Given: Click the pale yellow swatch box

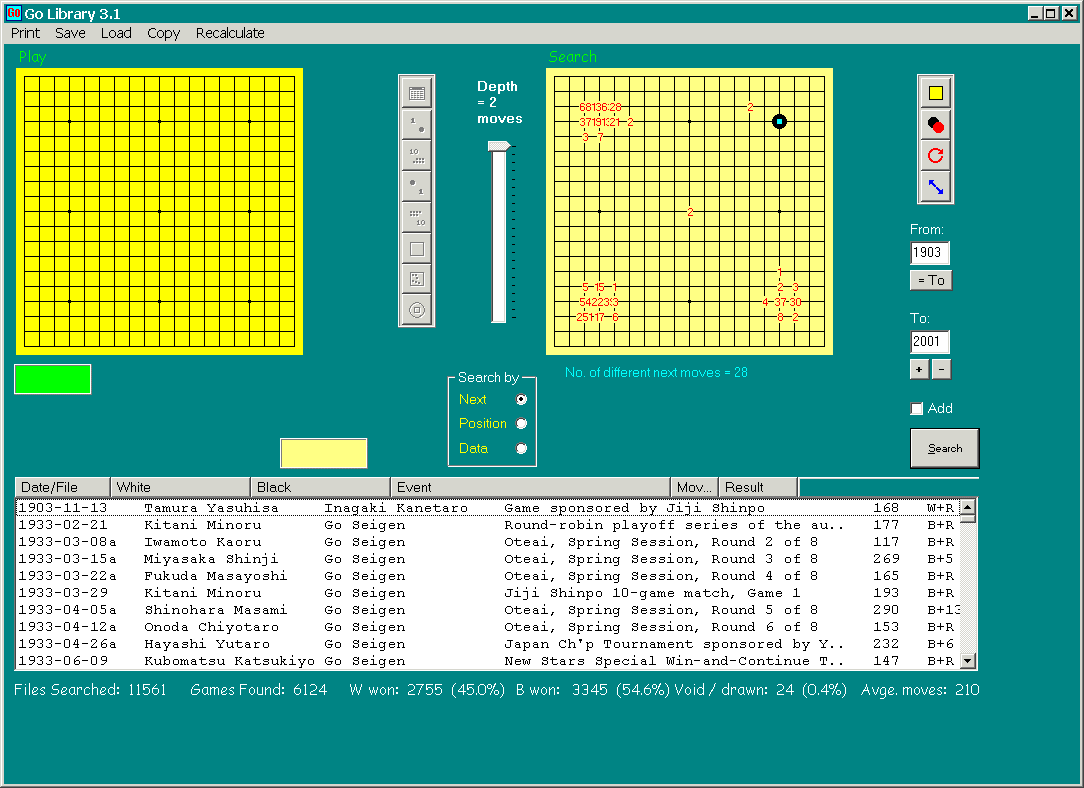Looking at the screenshot, I should tap(324, 453).
